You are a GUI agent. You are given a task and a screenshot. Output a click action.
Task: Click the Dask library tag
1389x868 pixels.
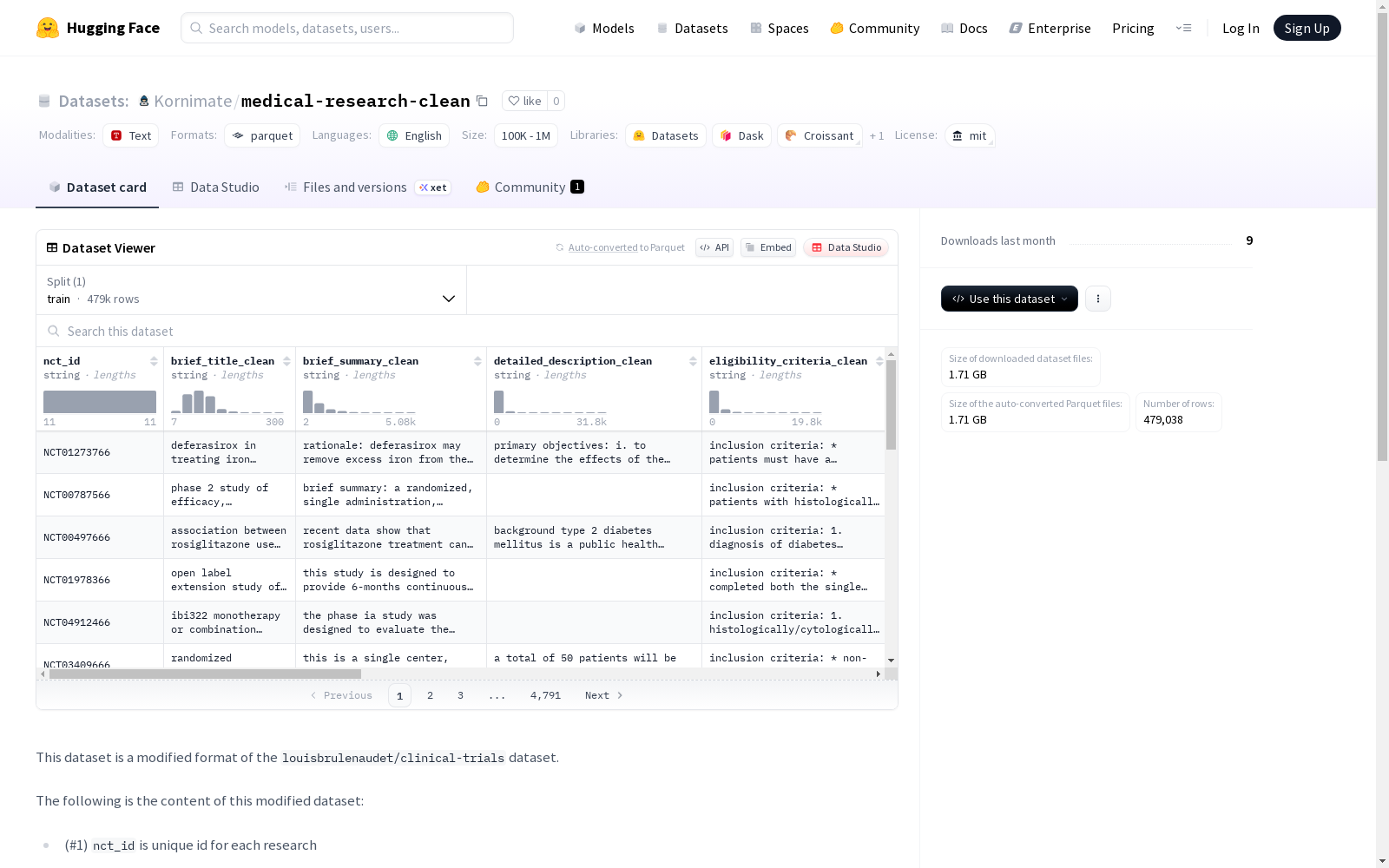(x=741, y=135)
